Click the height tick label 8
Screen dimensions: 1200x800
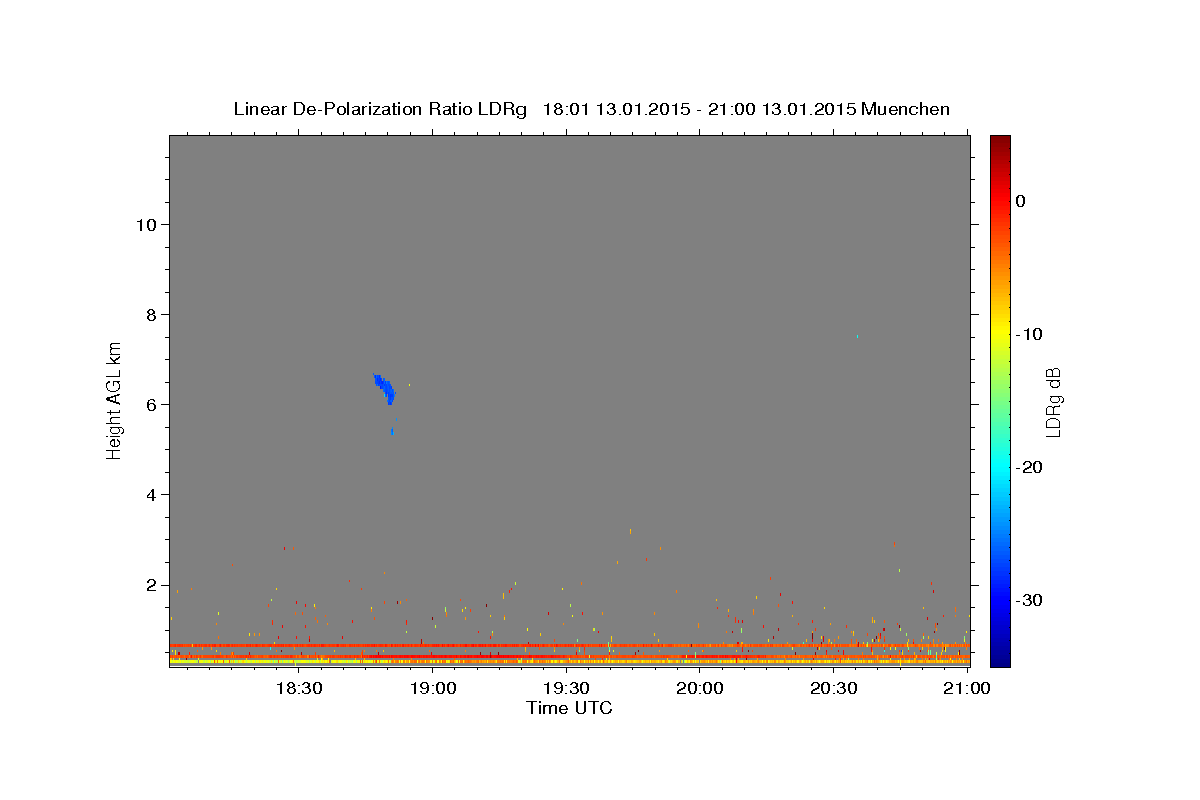tap(149, 314)
